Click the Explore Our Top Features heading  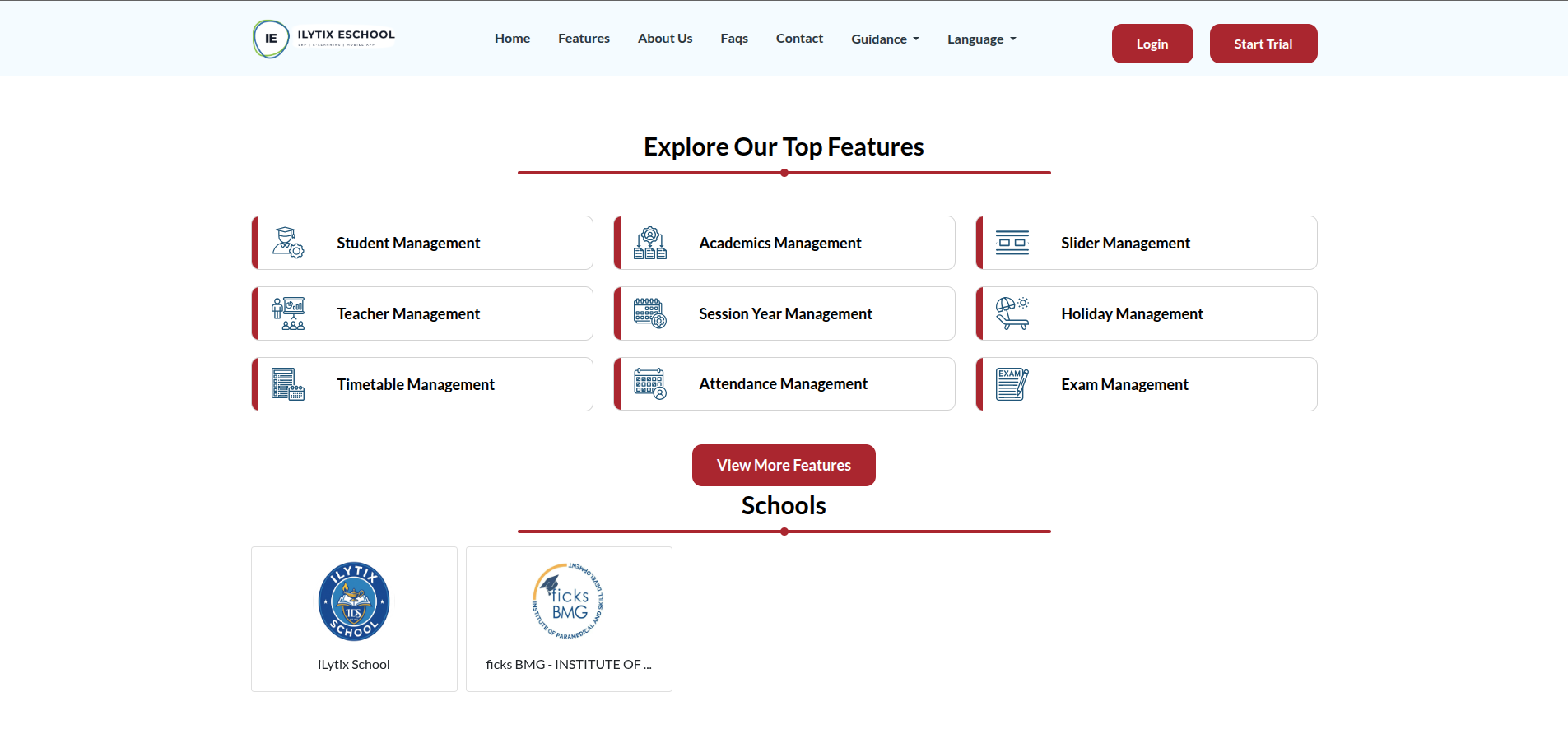784,146
